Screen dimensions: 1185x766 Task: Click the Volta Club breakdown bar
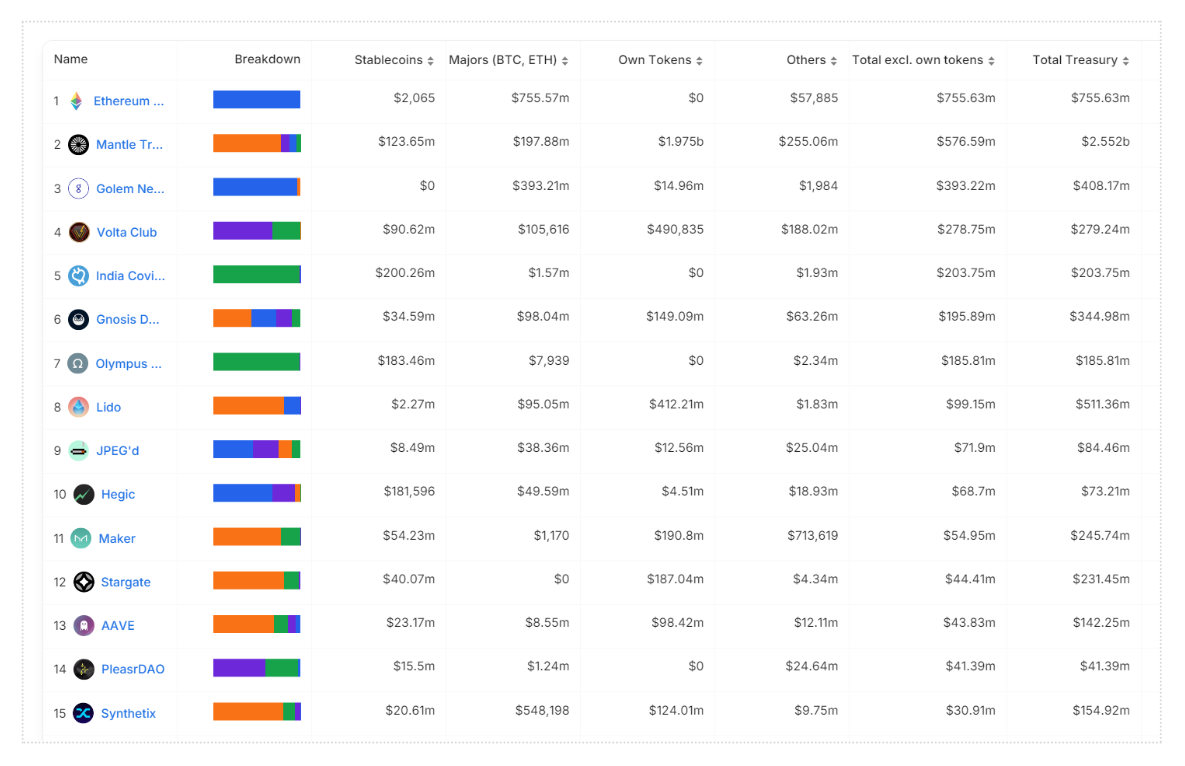pyautogui.click(x=257, y=230)
